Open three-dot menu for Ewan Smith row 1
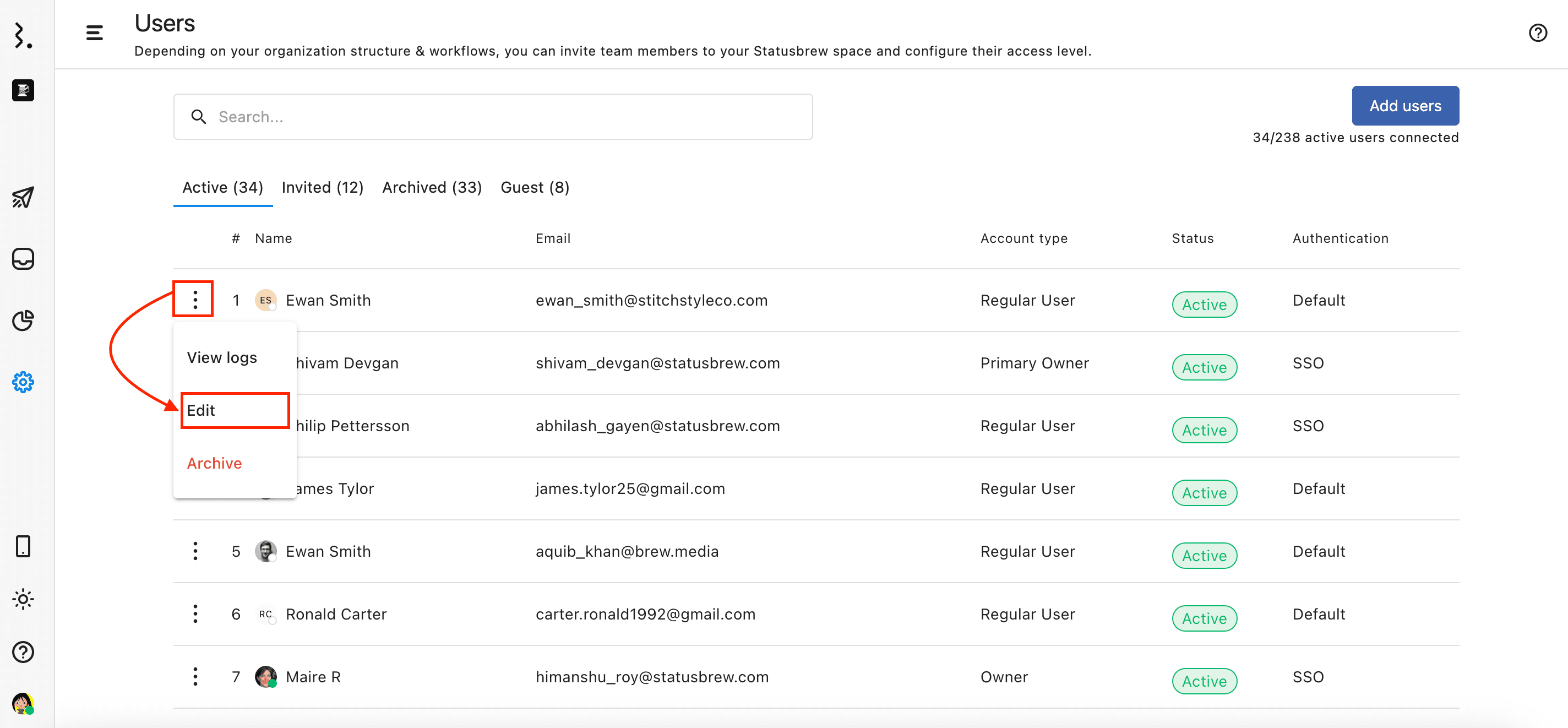This screenshot has width=1568, height=728. coord(195,300)
